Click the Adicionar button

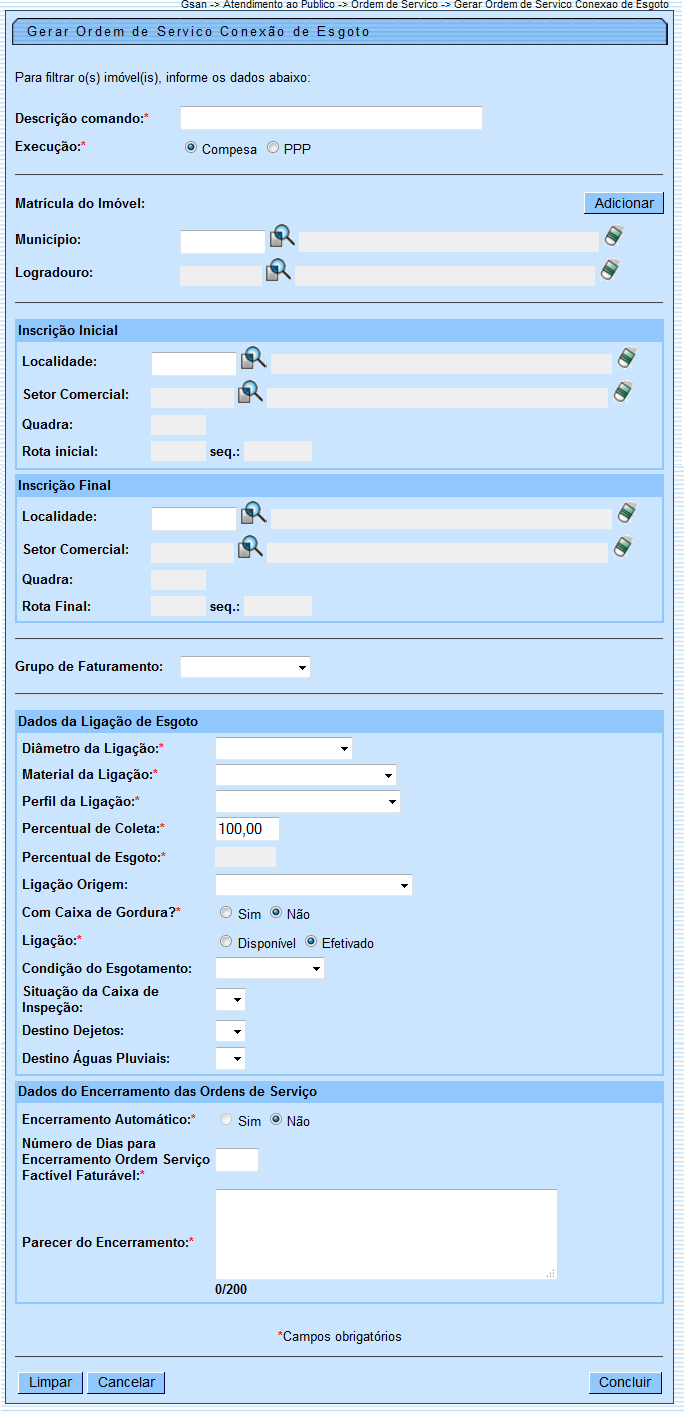pos(624,203)
